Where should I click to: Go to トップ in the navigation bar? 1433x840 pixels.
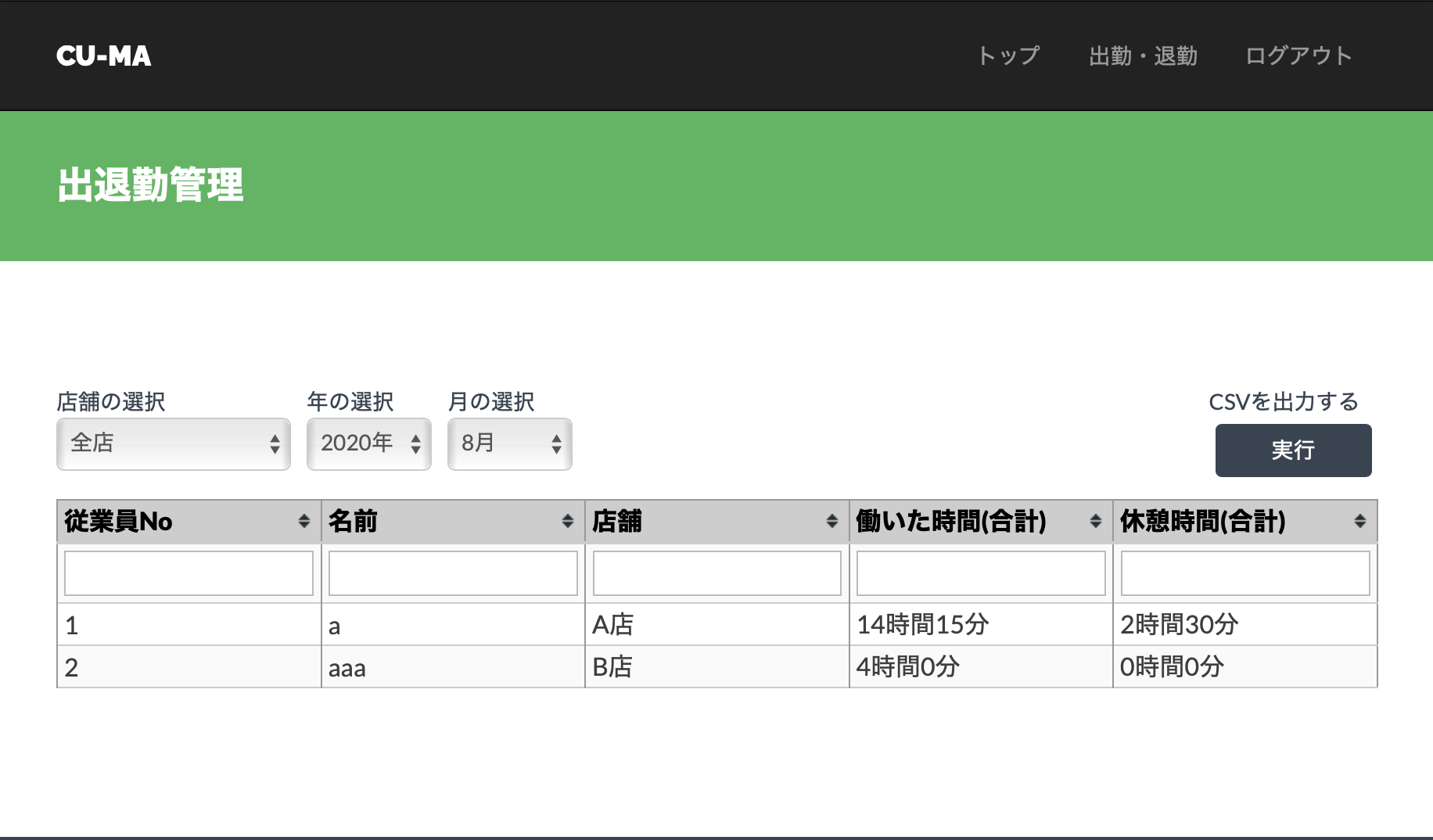[x=1009, y=56]
